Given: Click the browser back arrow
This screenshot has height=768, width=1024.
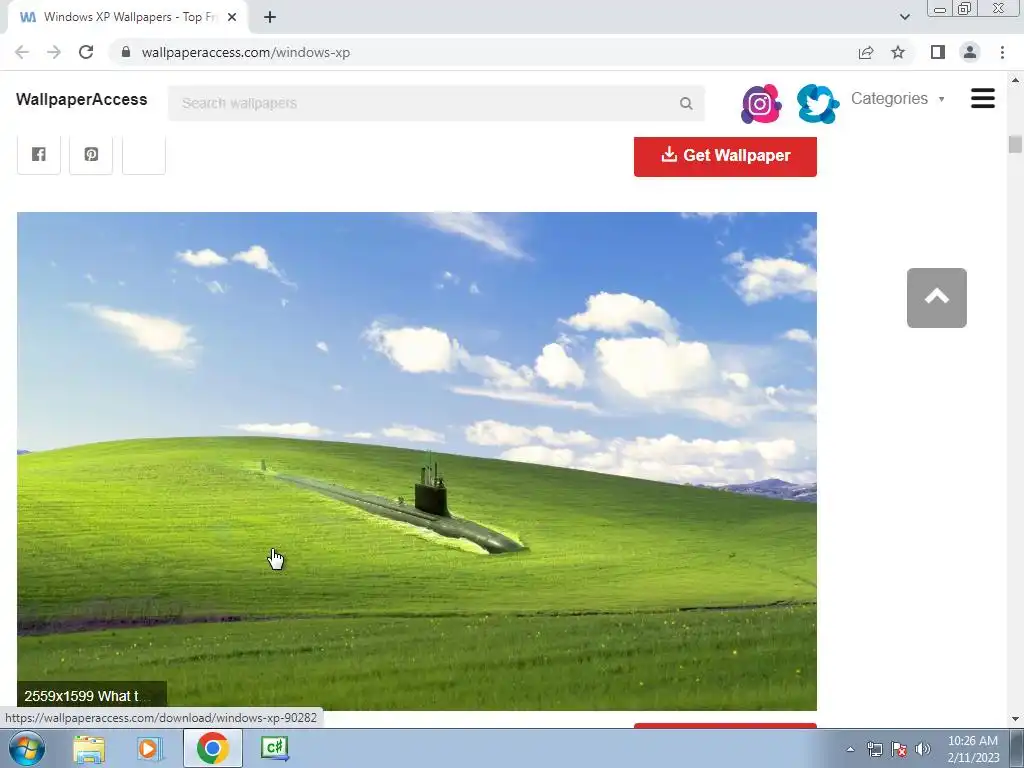Looking at the screenshot, I should click(x=22, y=52).
